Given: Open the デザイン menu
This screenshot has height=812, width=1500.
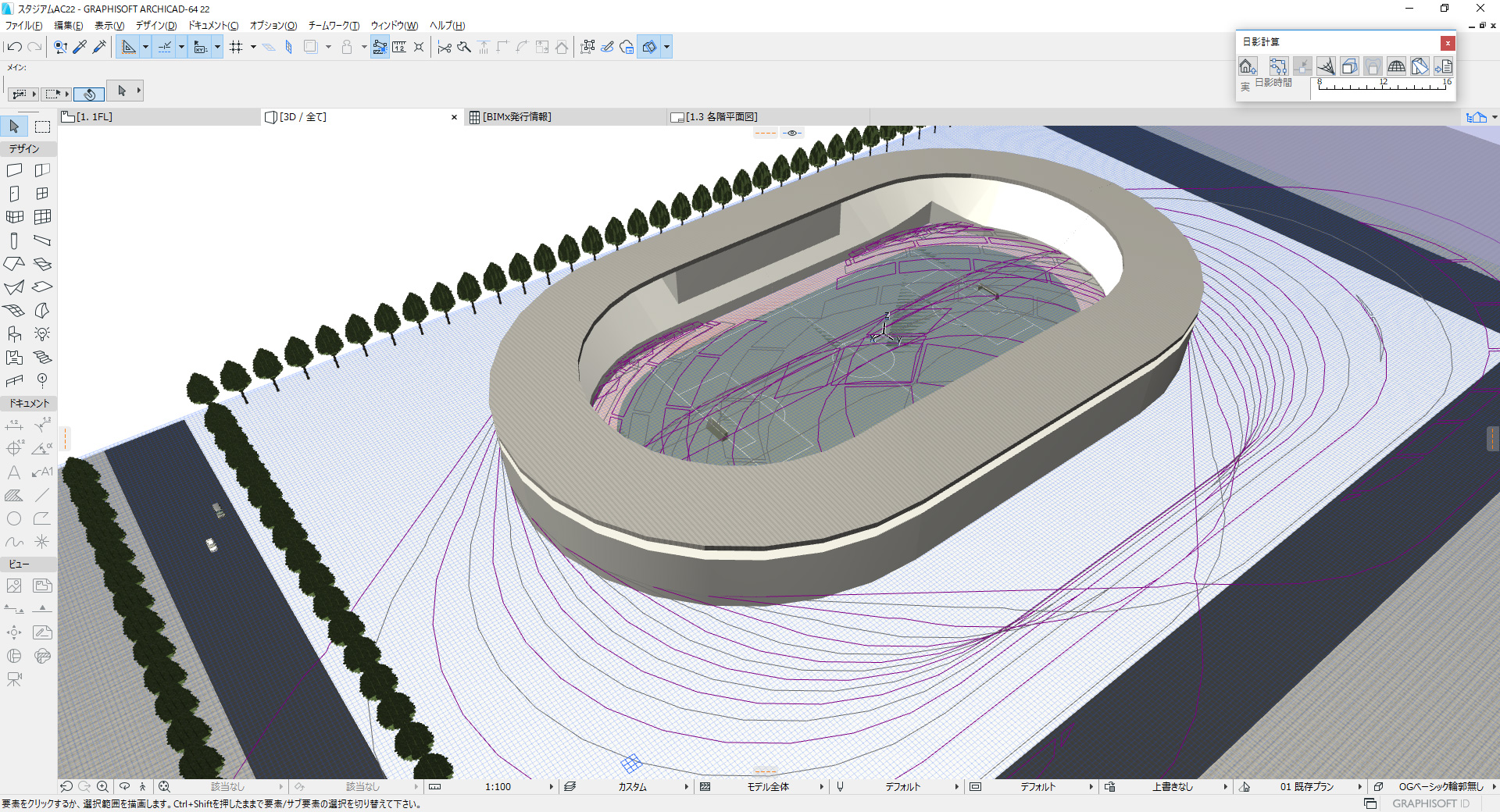Looking at the screenshot, I should pyautogui.click(x=156, y=25).
